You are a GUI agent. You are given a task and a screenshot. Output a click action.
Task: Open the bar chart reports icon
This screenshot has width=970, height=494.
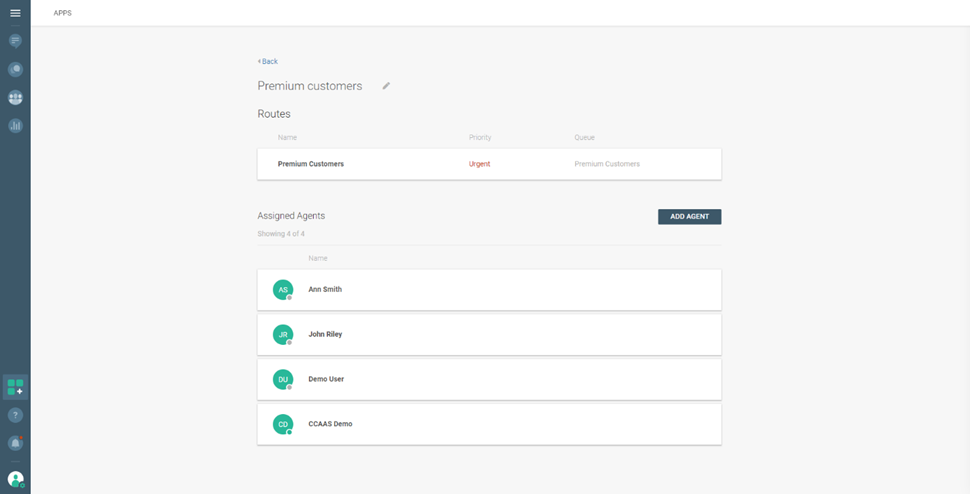(x=15, y=126)
